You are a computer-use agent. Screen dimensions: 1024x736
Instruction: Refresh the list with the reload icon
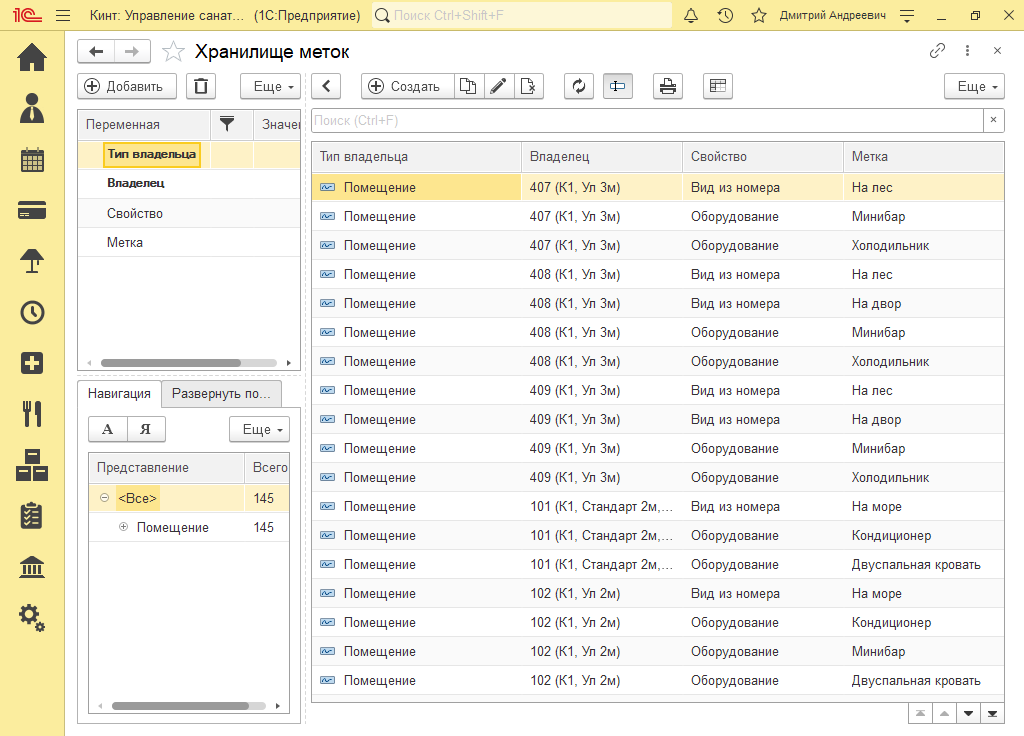578,86
